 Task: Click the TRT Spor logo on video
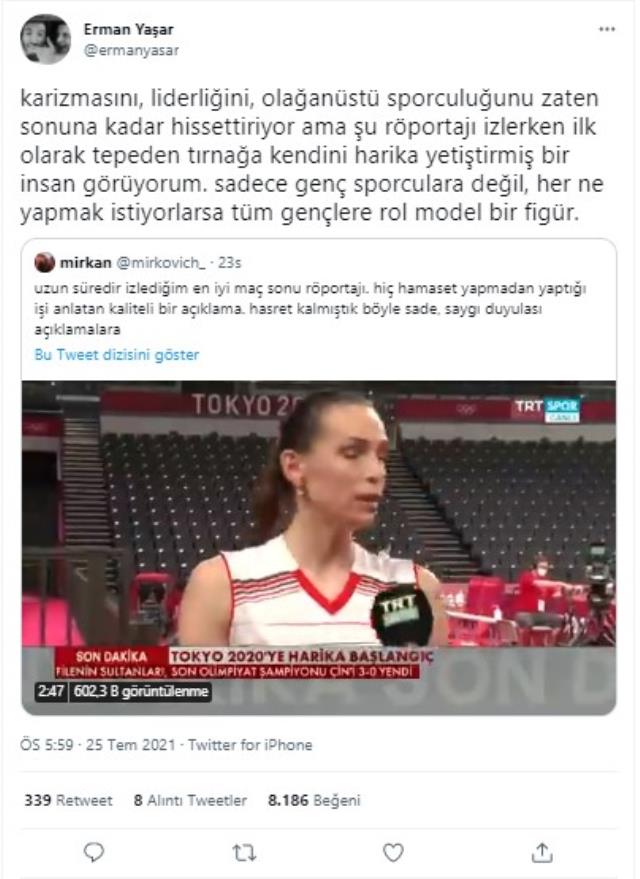pos(547,409)
